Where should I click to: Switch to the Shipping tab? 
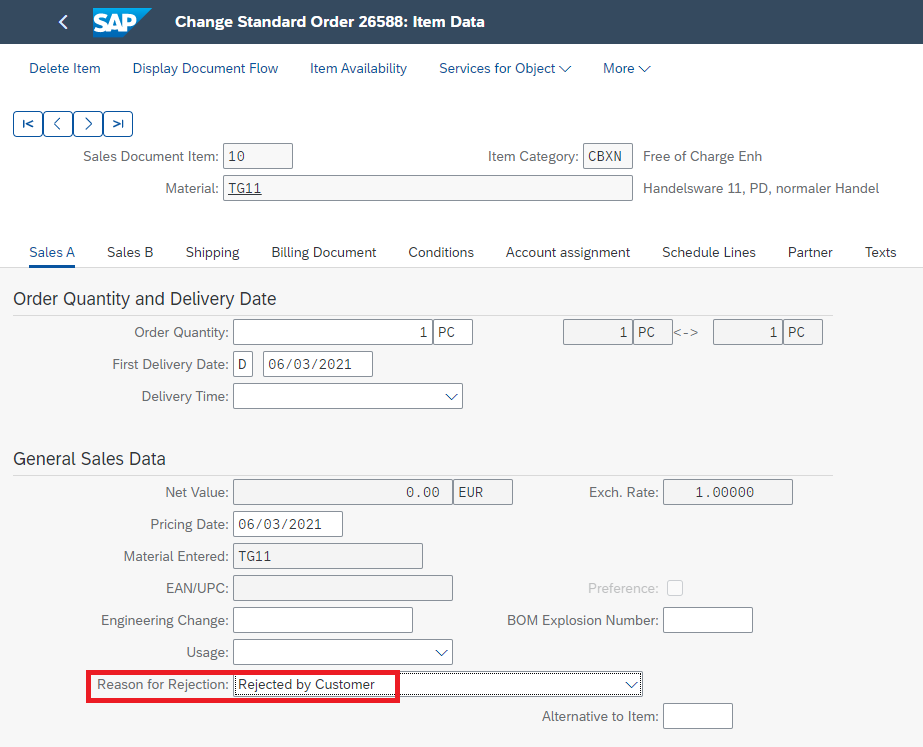pos(213,252)
